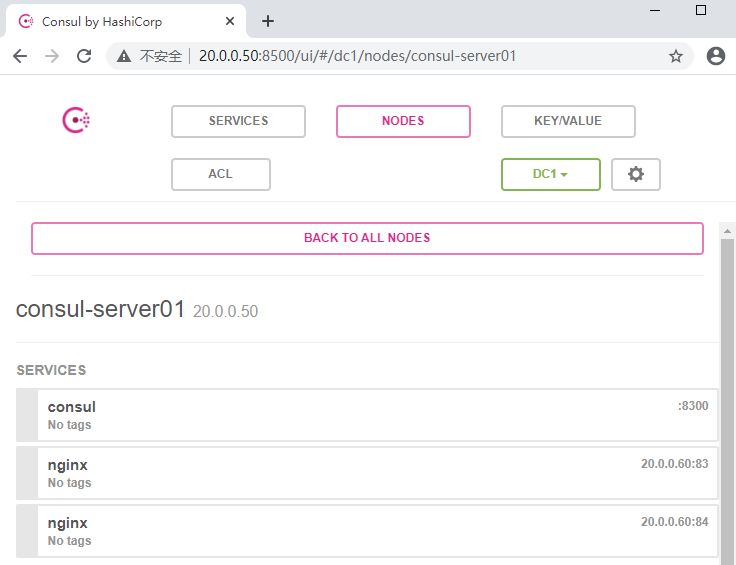
Task: Bookmark this page with the star icon
Action: click(x=675, y=56)
